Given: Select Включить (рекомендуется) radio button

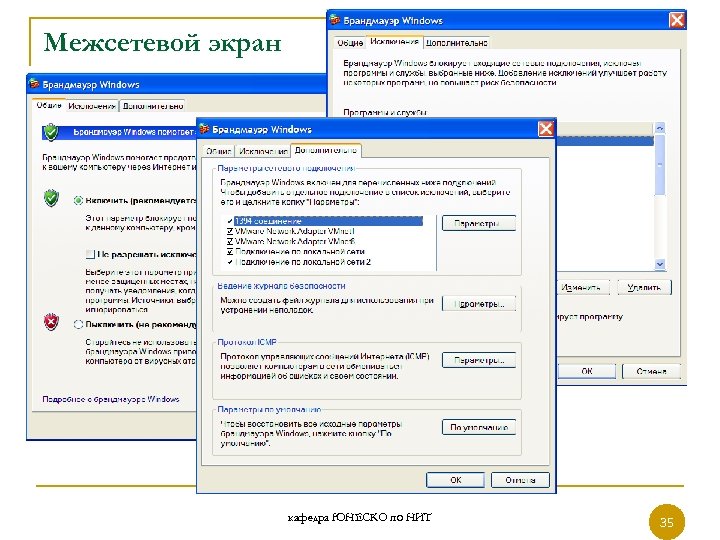Looking at the screenshot, I should pyautogui.click(x=78, y=200).
